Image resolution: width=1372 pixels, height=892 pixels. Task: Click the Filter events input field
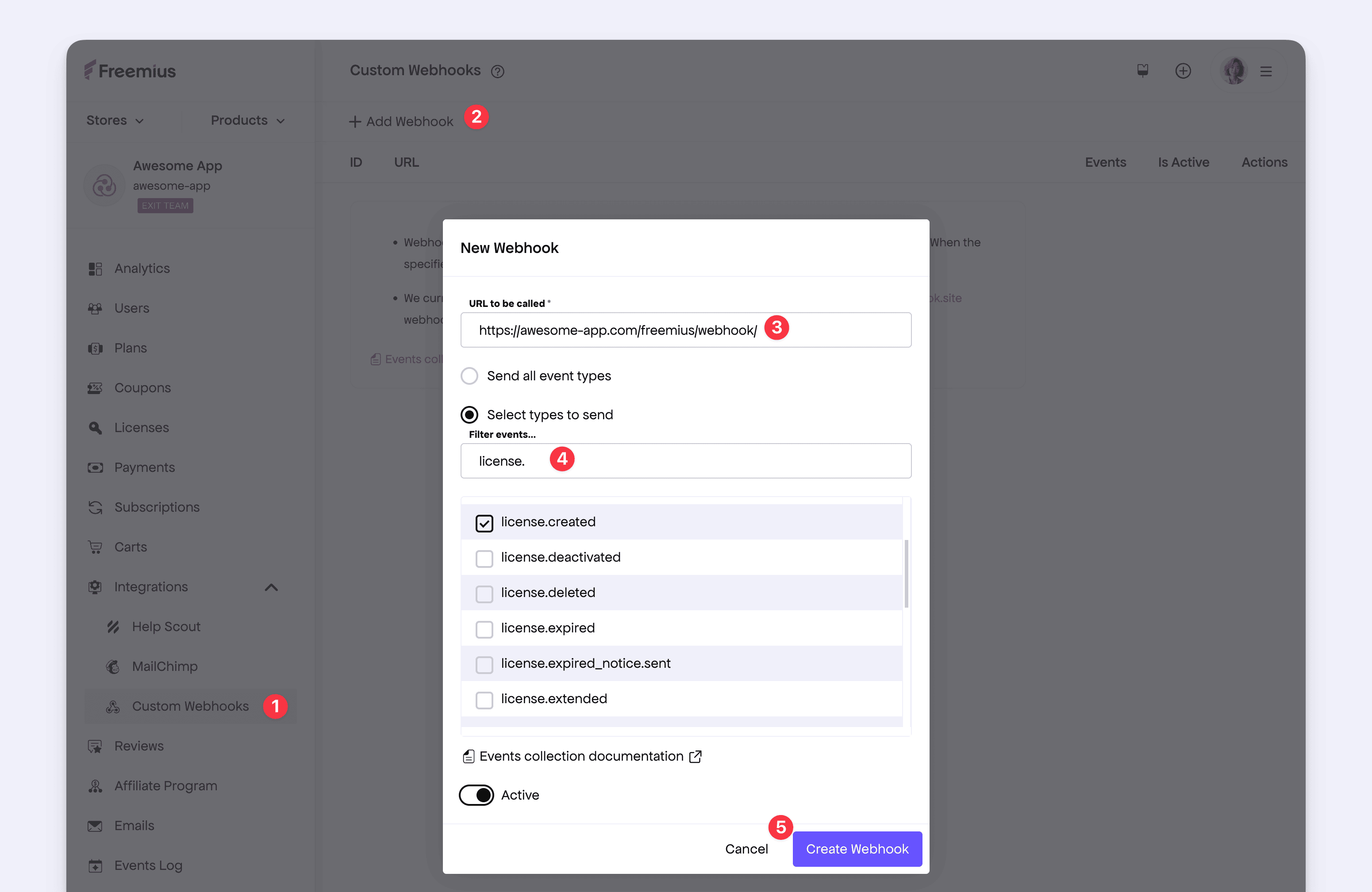click(x=686, y=461)
